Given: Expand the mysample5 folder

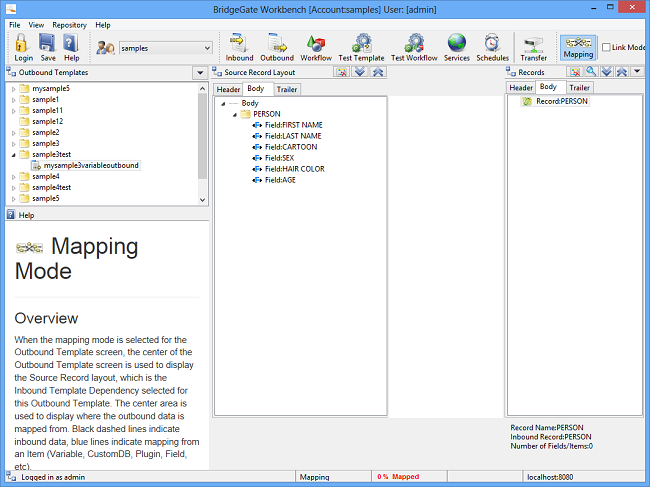Looking at the screenshot, I should click(x=13, y=89).
